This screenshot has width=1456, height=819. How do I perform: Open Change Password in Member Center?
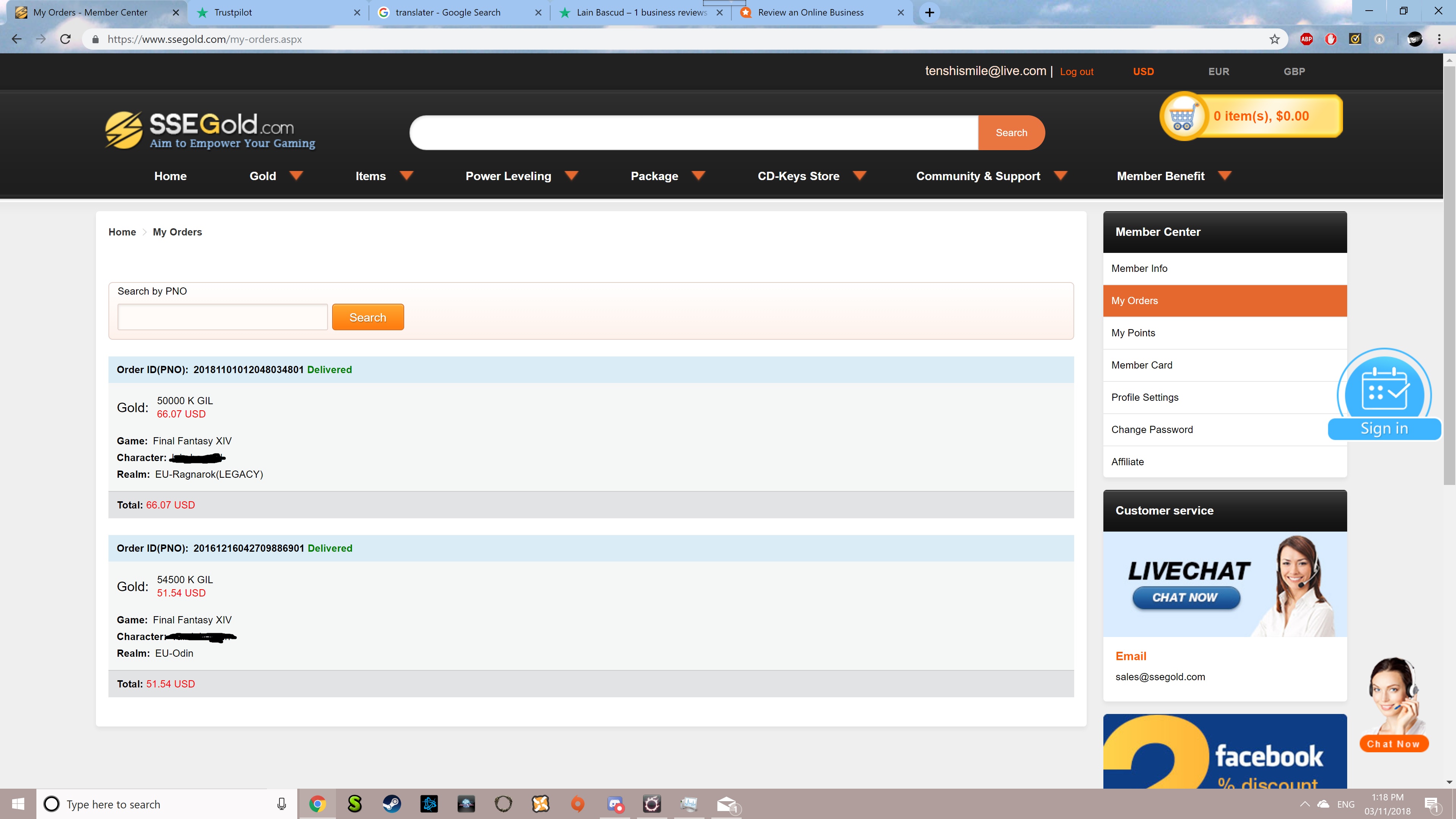1225,430
